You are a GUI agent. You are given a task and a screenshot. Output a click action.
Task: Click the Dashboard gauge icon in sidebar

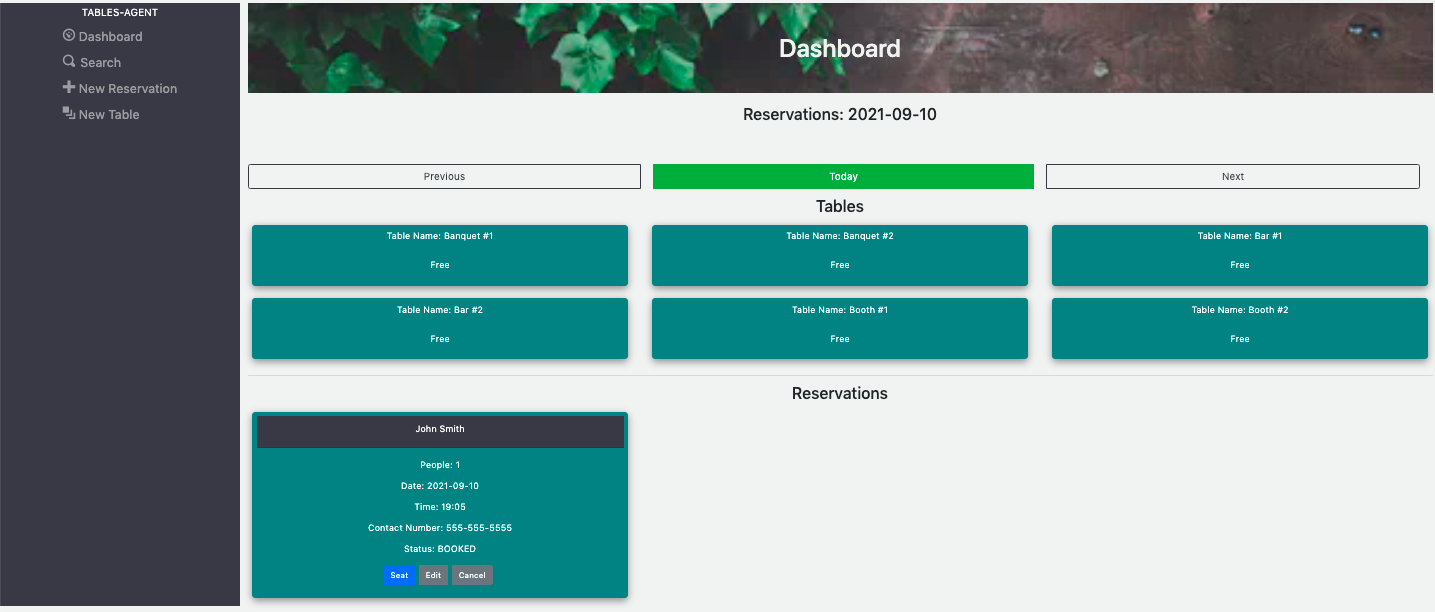pyautogui.click(x=69, y=35)
